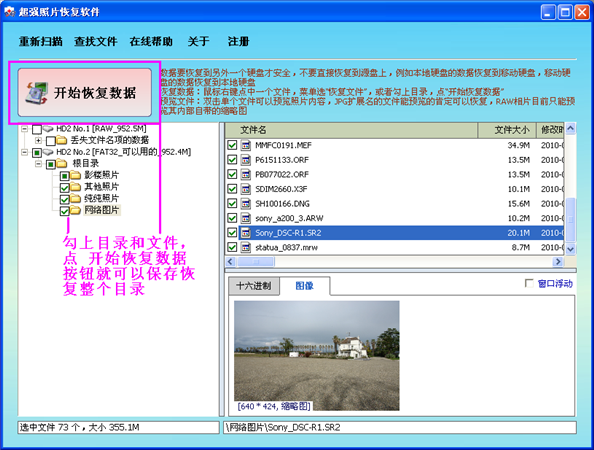Click the horizontal scroll right arrow
The width and height of the screenshot is (594, 450).
(x=558, y=261)
